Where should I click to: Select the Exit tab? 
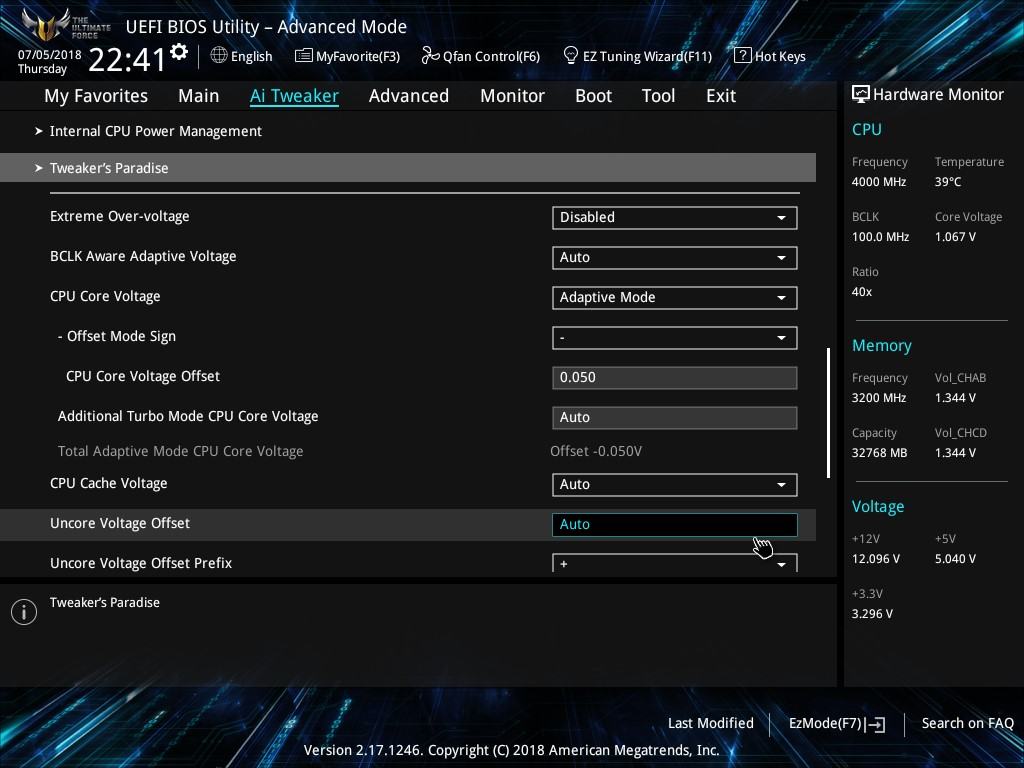[x=721, y=96]
